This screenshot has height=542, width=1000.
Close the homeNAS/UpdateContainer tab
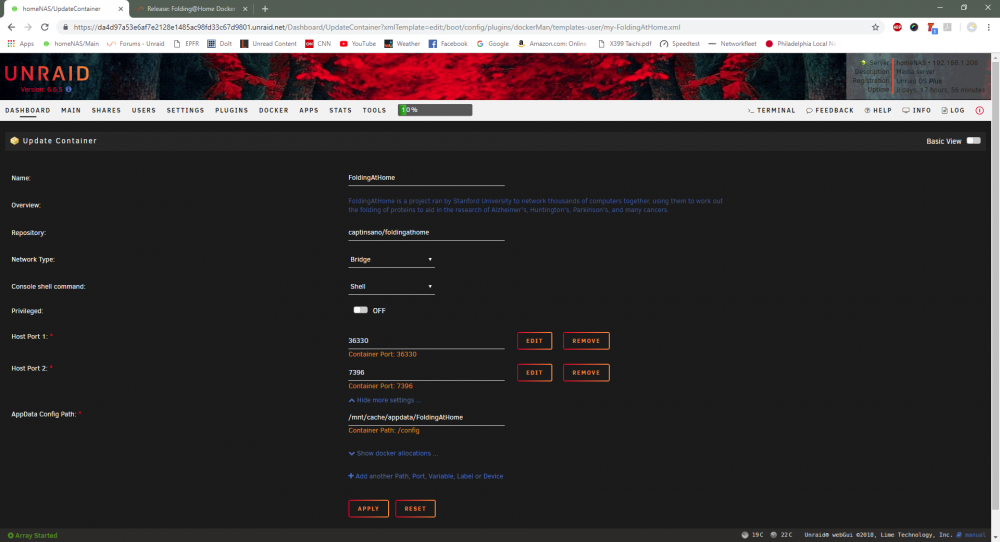point(121,9)
